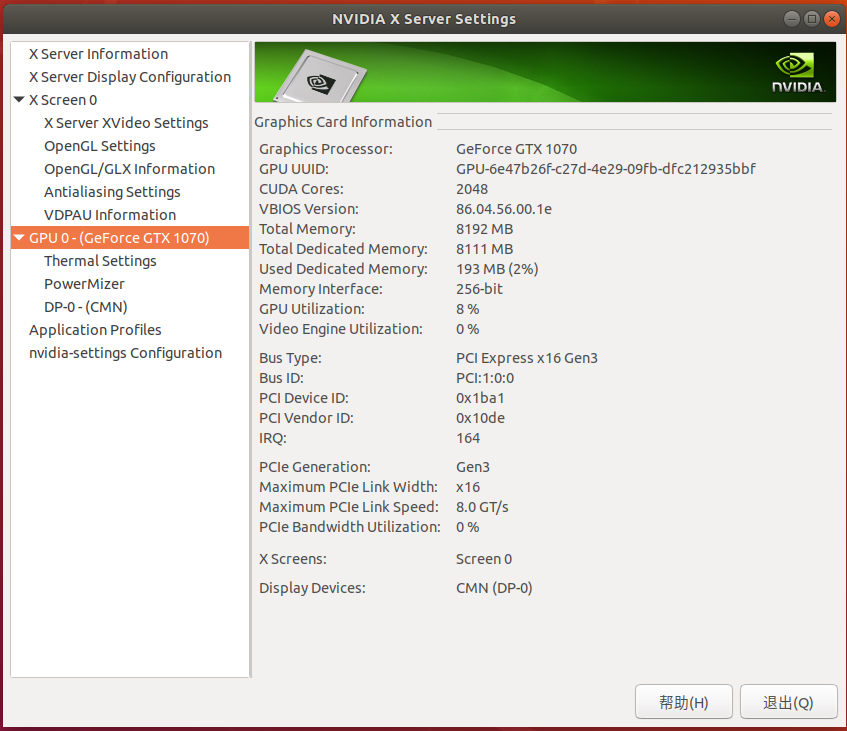Select X Server Display Configuration

130,77
